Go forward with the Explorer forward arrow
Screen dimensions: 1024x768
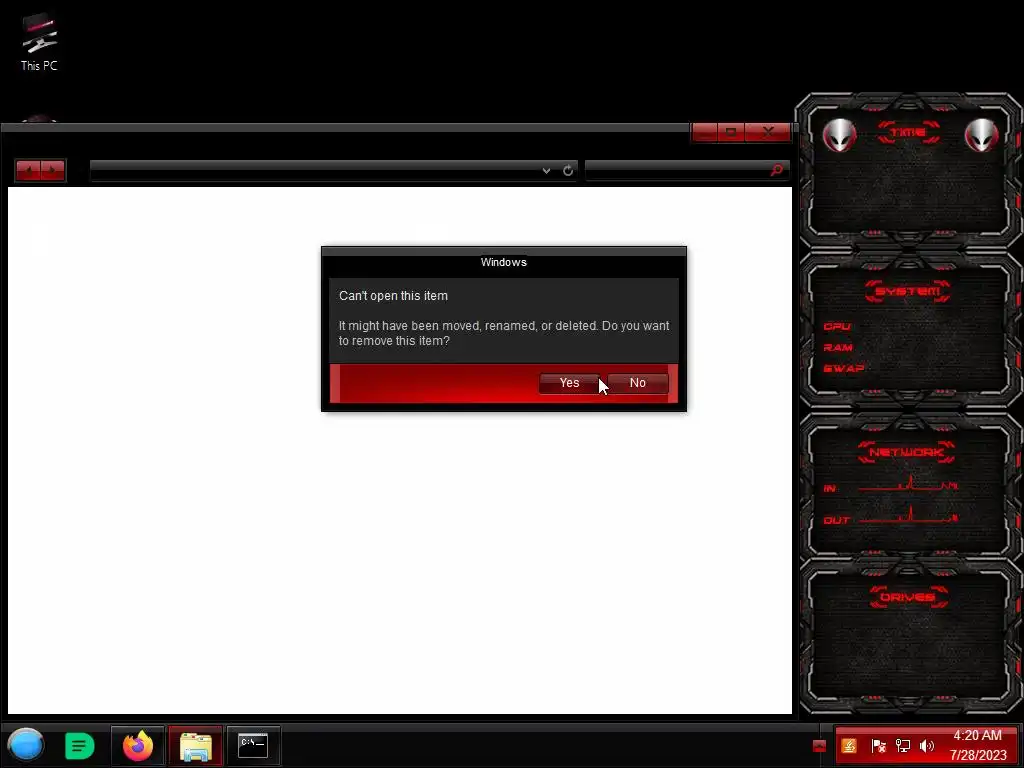53,170
